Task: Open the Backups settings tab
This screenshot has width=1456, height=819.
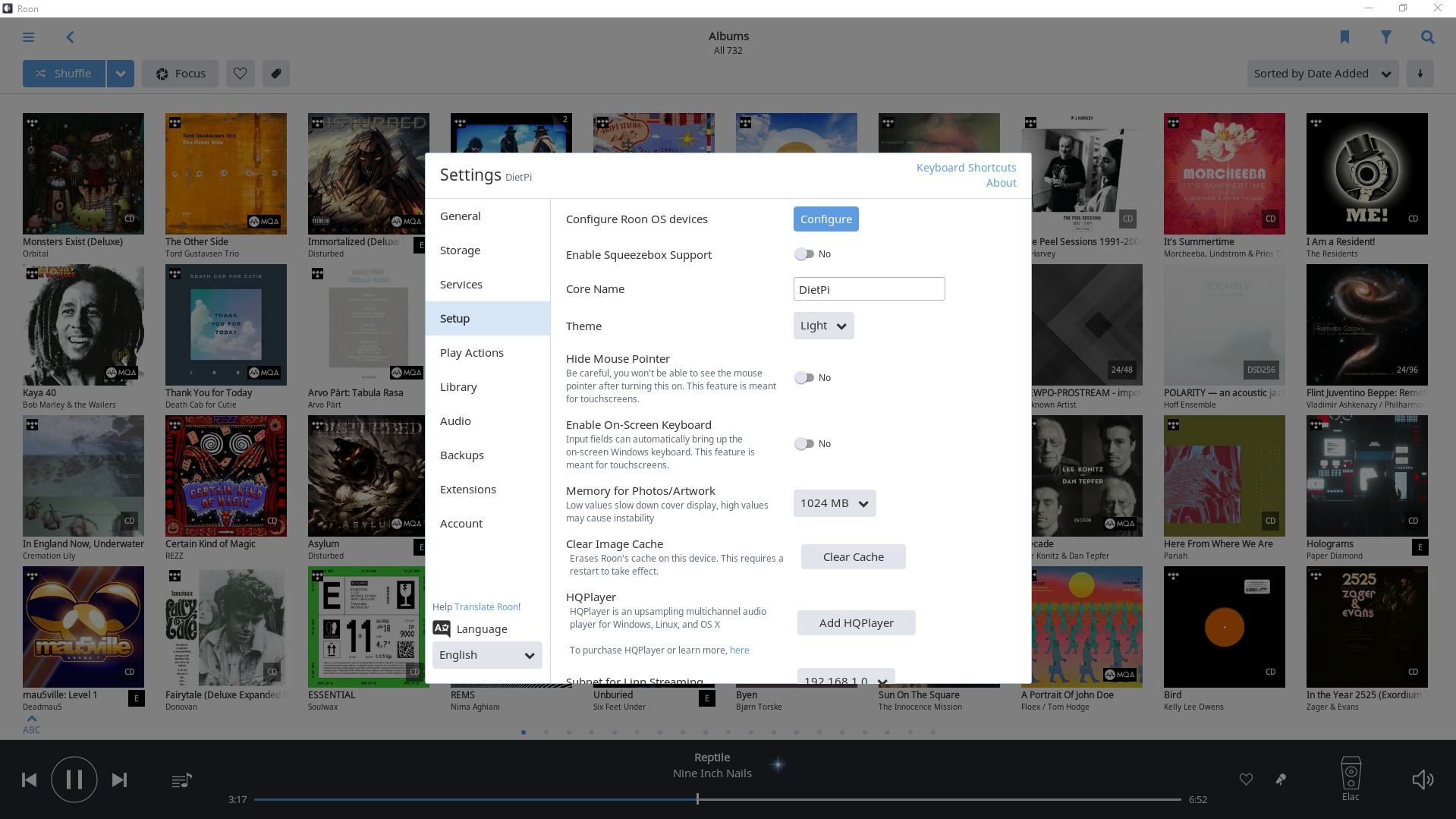Action: point(487,455)
